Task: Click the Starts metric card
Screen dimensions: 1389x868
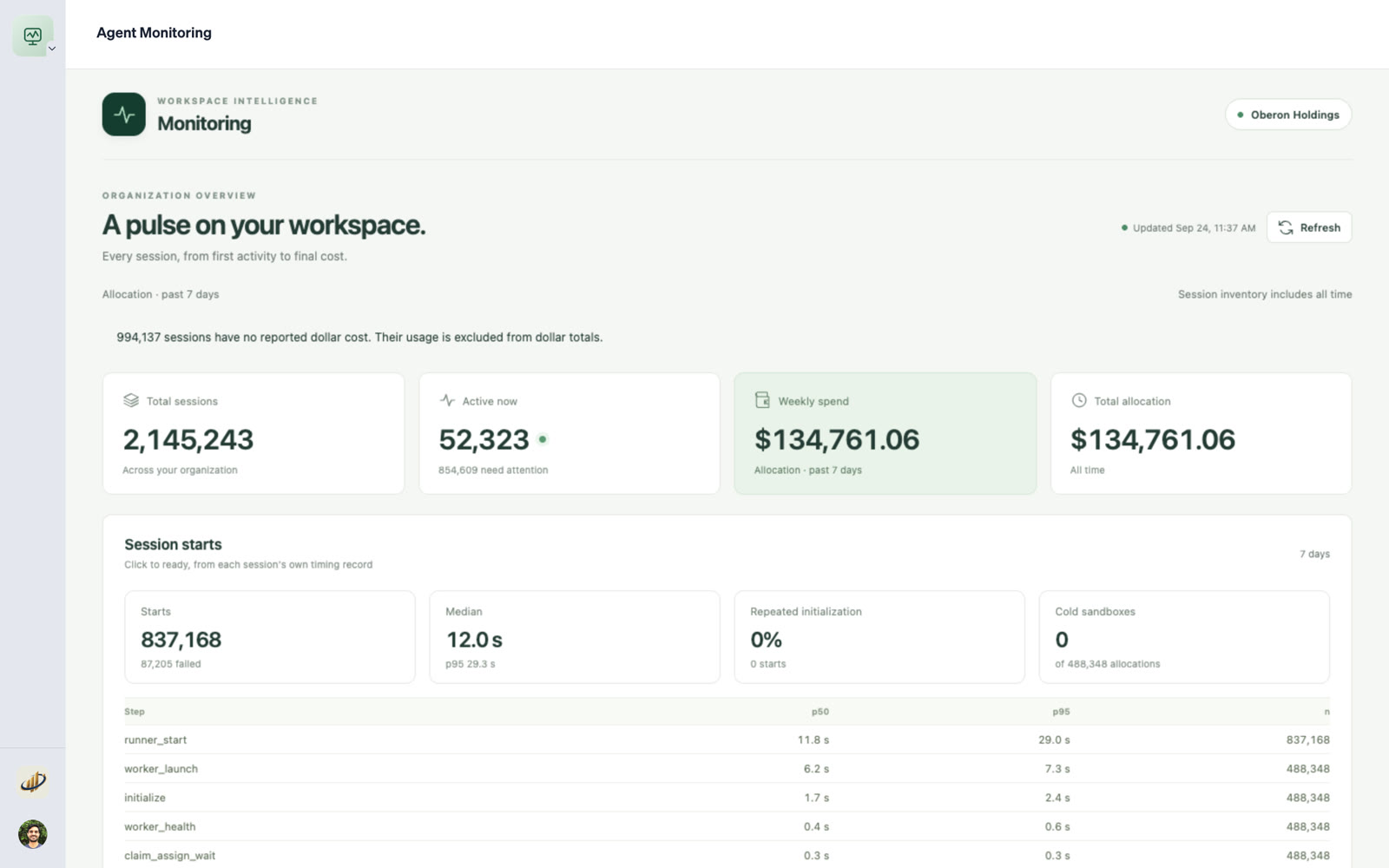Action: pos(269,637)
